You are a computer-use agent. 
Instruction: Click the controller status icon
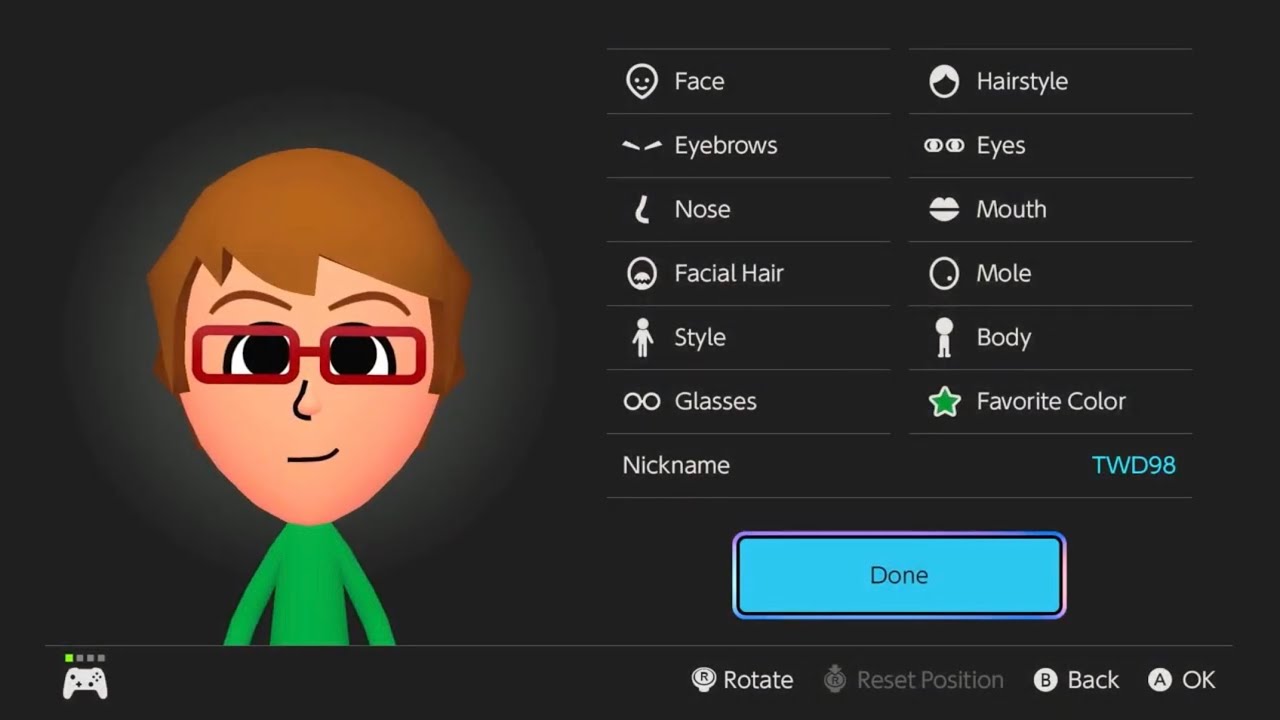point(85,677)
